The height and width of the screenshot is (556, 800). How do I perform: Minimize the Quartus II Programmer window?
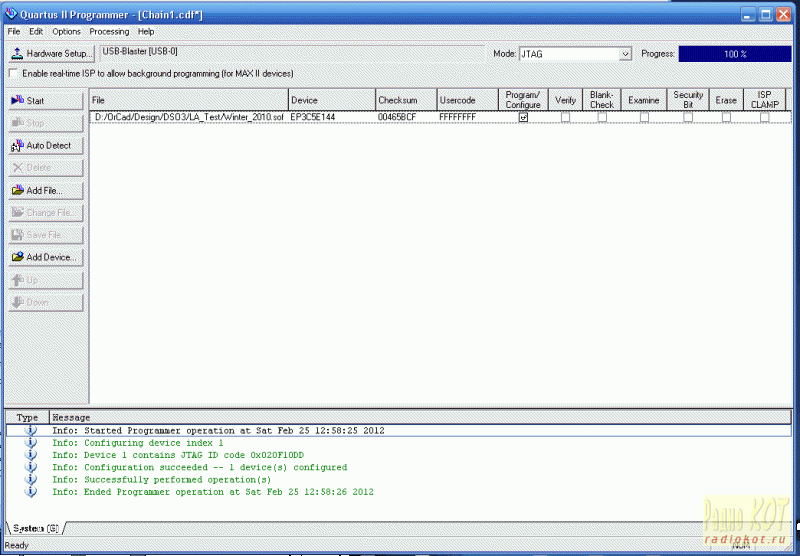pyautogui.click(x=748, y=14)
